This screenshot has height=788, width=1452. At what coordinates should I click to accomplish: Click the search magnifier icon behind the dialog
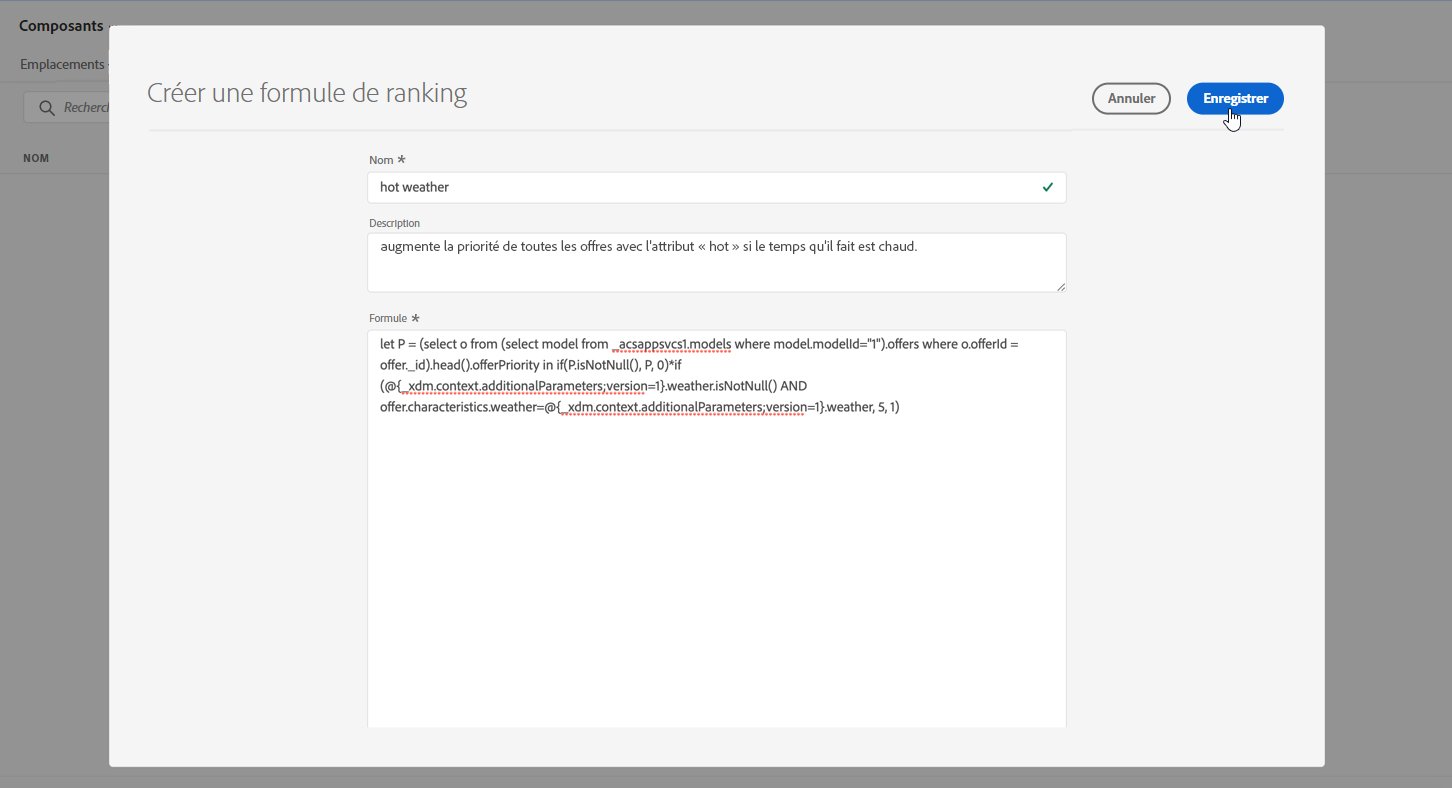[x=46, y=107]
